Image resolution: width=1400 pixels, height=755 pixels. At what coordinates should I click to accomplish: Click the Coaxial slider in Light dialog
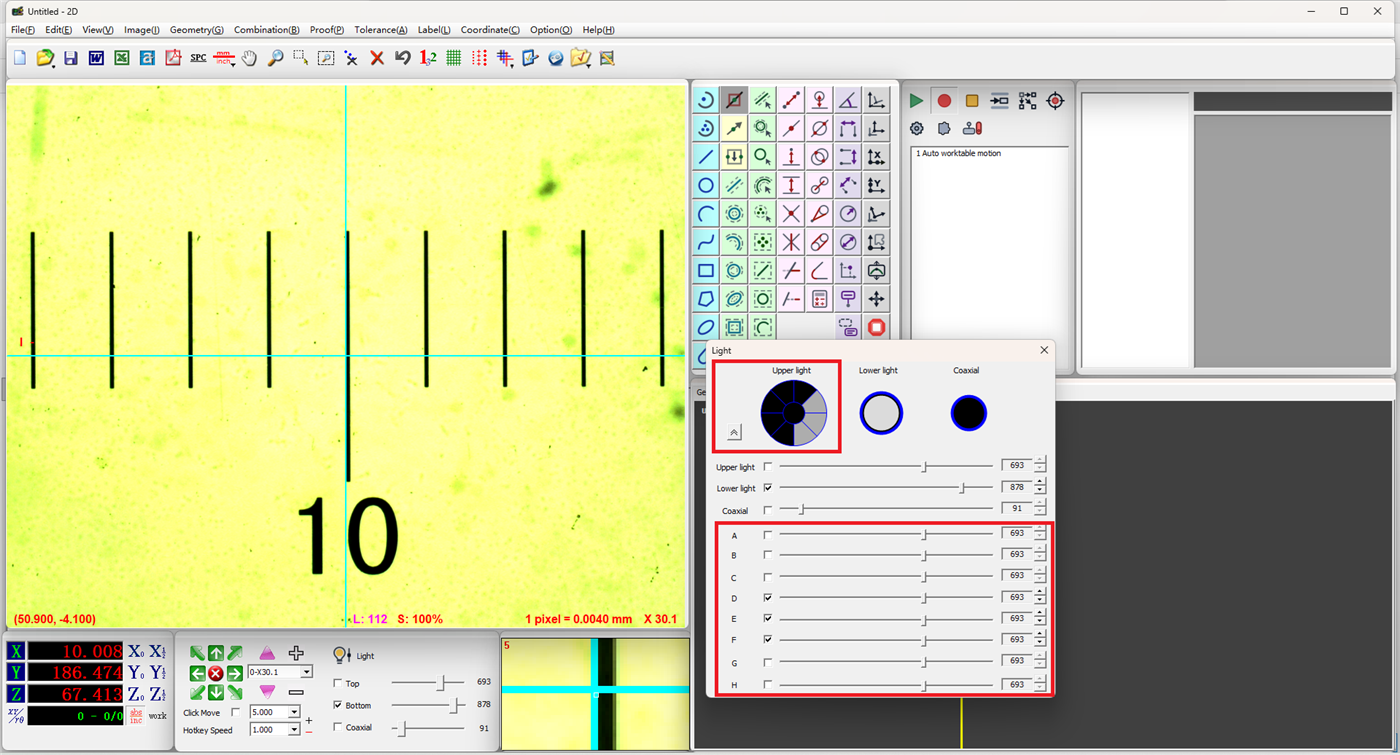[x=886, y=510]
